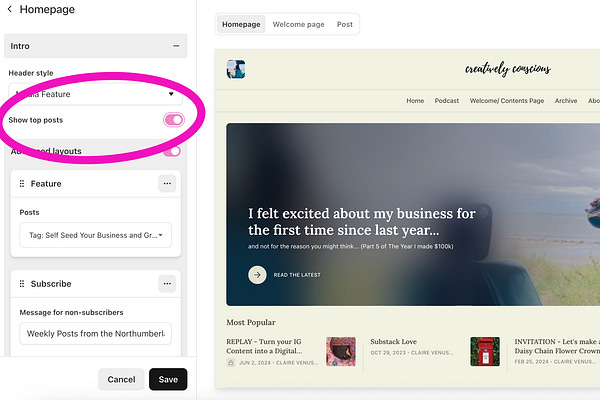The height and width of the screenshot is (400, 600).
Task: Open the REPLAY - Turn your IG Content post
Action: (x=264, y=346)
